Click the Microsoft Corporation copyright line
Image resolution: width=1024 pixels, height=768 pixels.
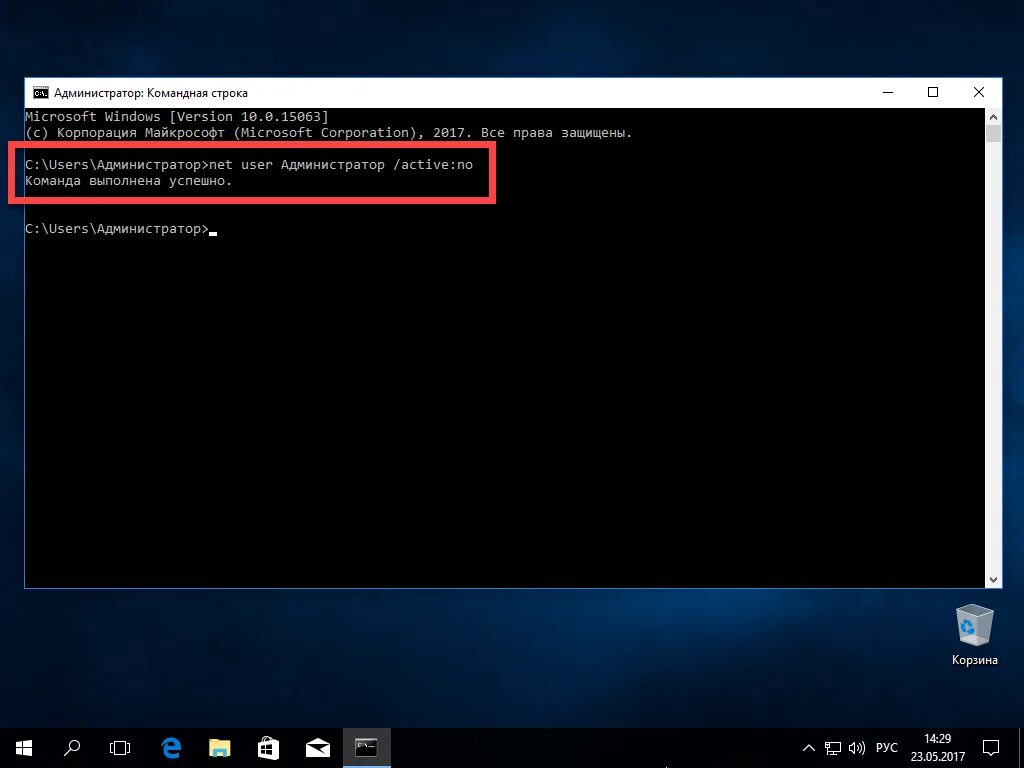[x=328, y=133]
